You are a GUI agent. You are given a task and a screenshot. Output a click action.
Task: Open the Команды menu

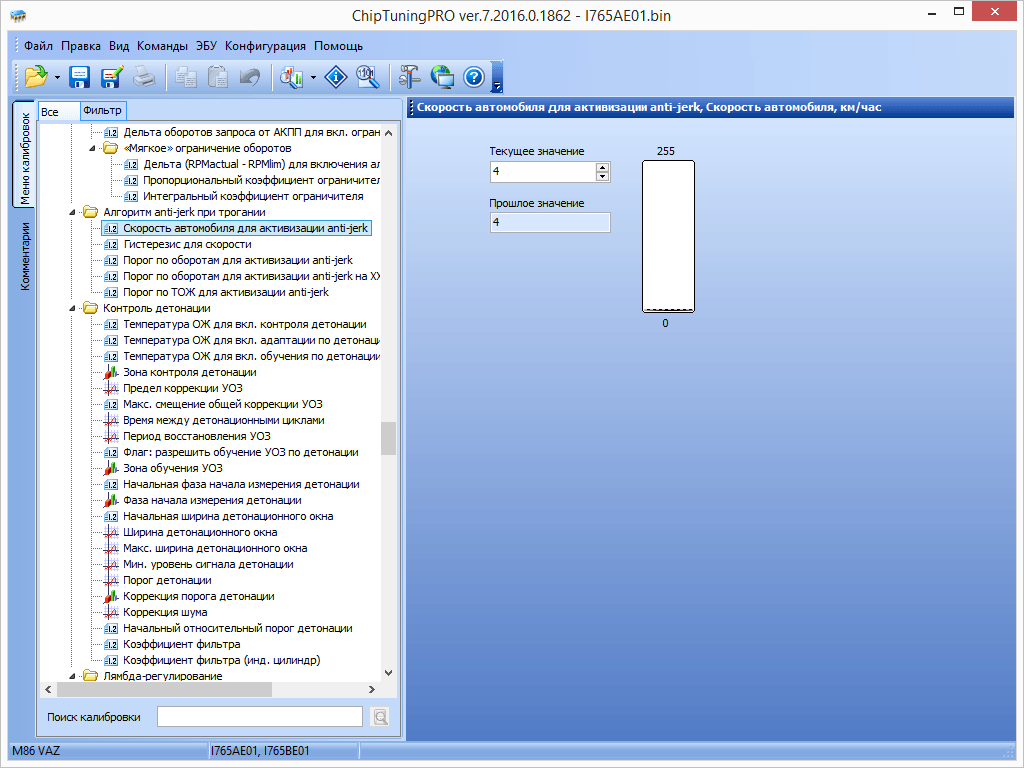(162, 46)
